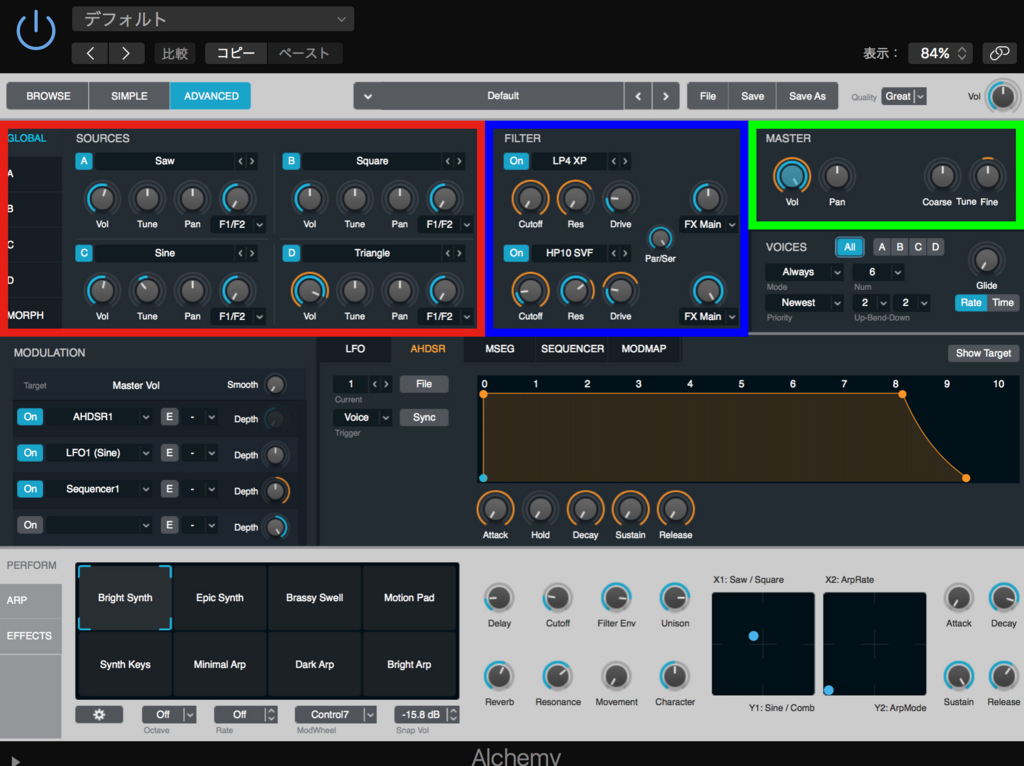The image size is (1024, 766).
Task: Click the blue dot in X1 Saw/Square pad
Action: [753, 635]
